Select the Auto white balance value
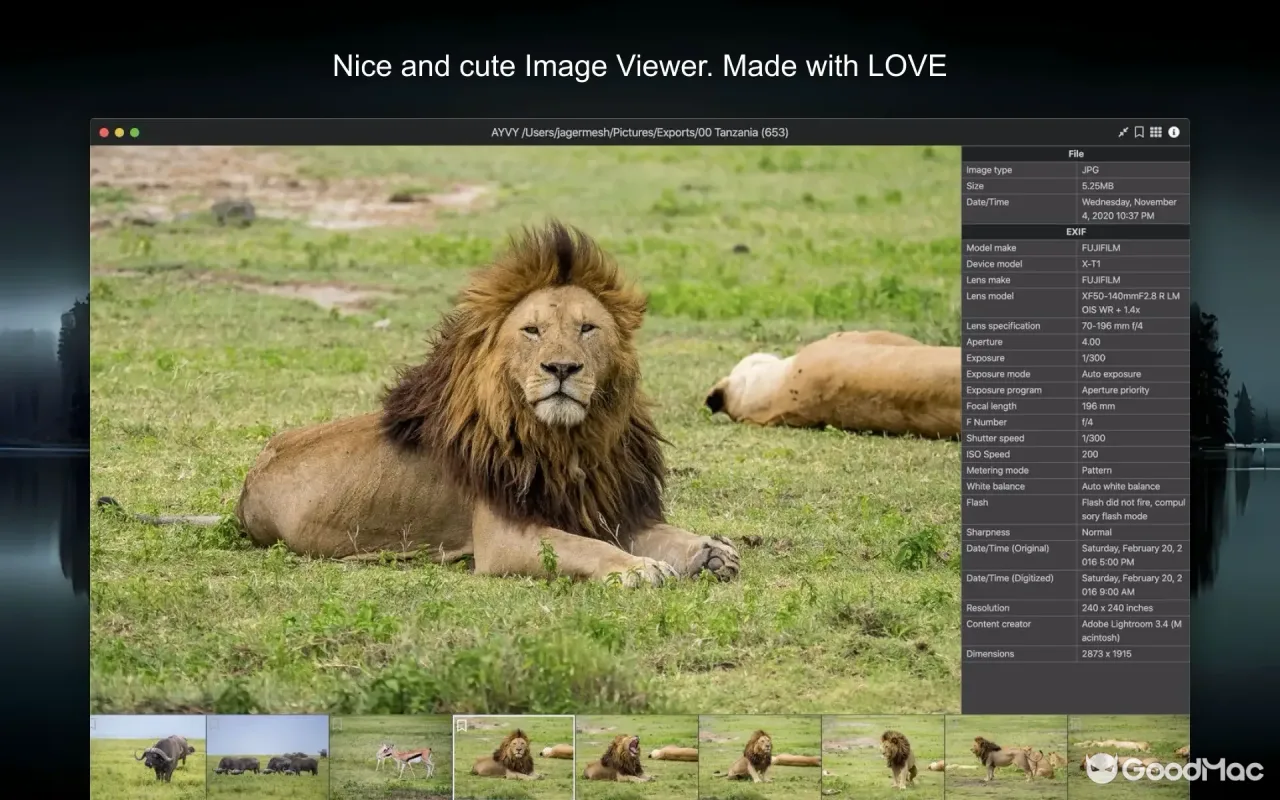The width and height of the screenshot is (1280, 800). (x=1121, y=486)
